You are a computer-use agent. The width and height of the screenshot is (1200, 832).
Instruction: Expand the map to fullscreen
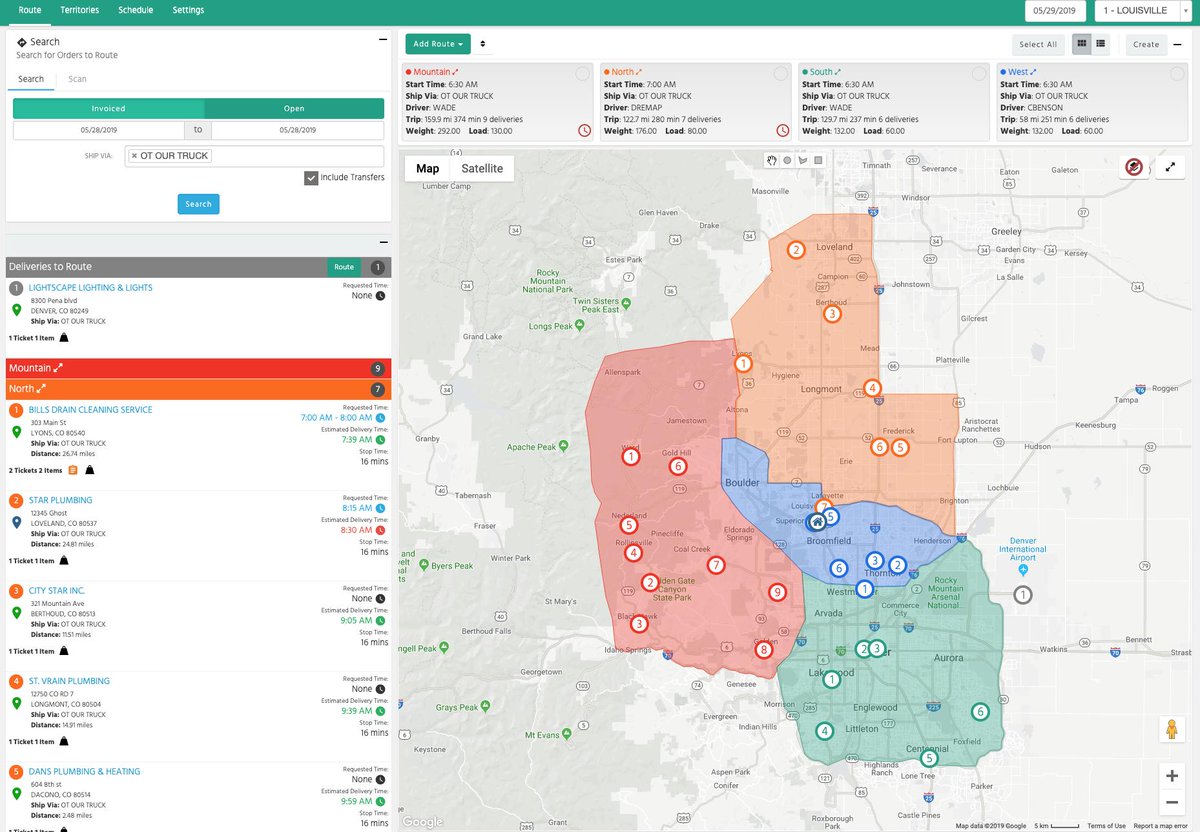point(1171,167)
